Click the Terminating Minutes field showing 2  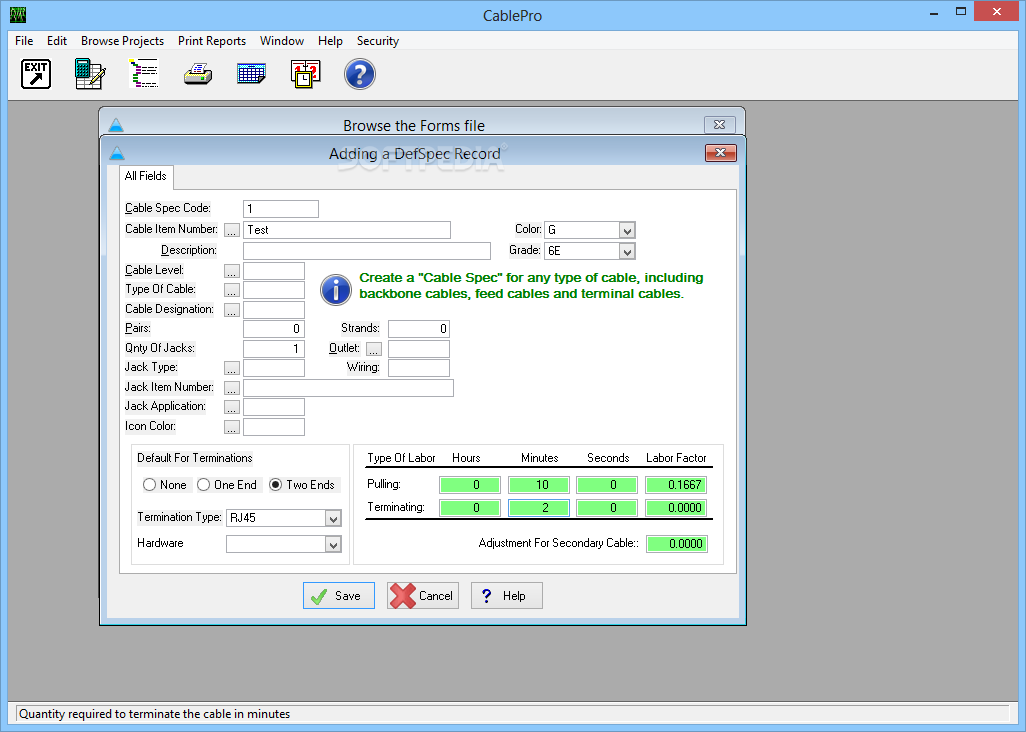(x=539, y=508)
